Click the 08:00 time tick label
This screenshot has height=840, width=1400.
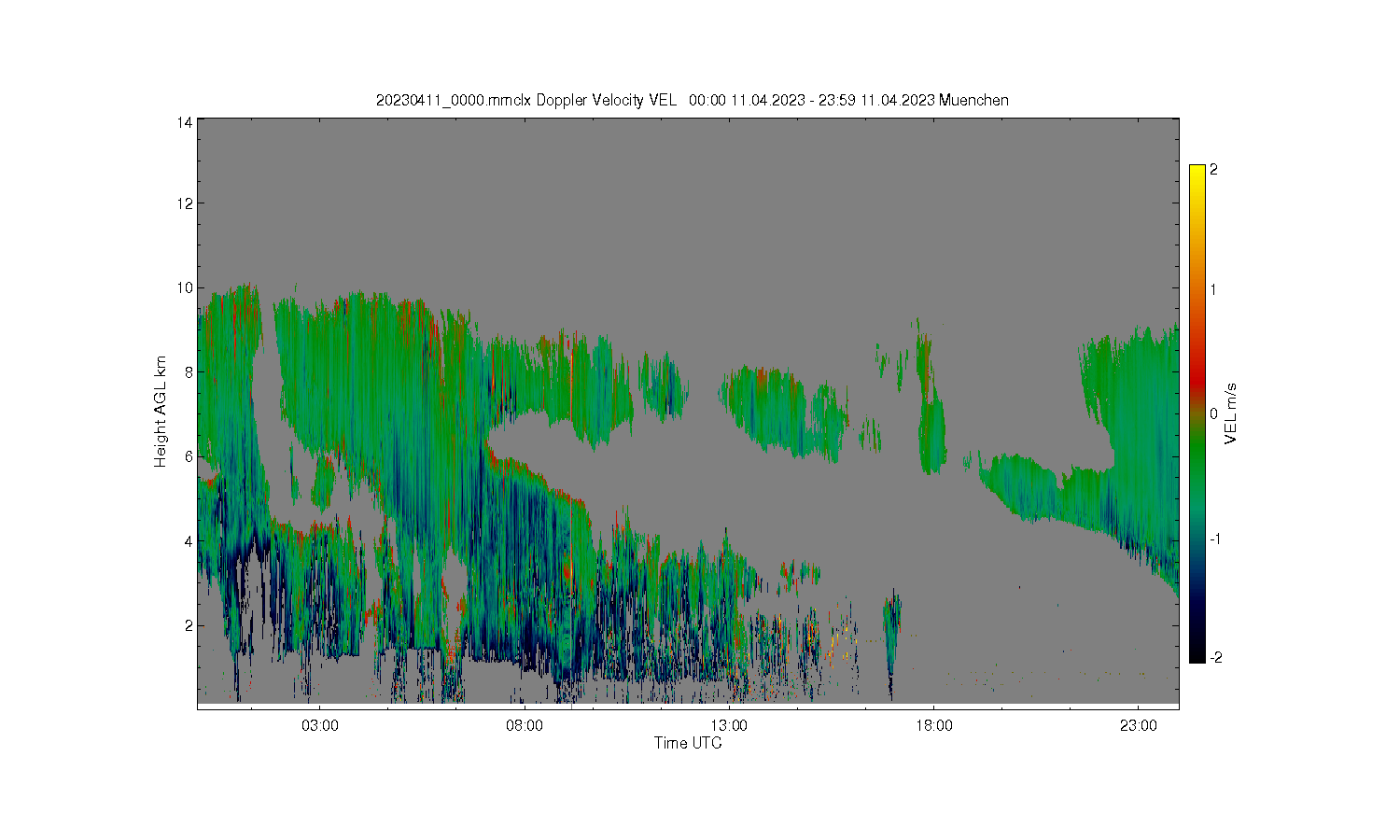click(x=525, y=726)
